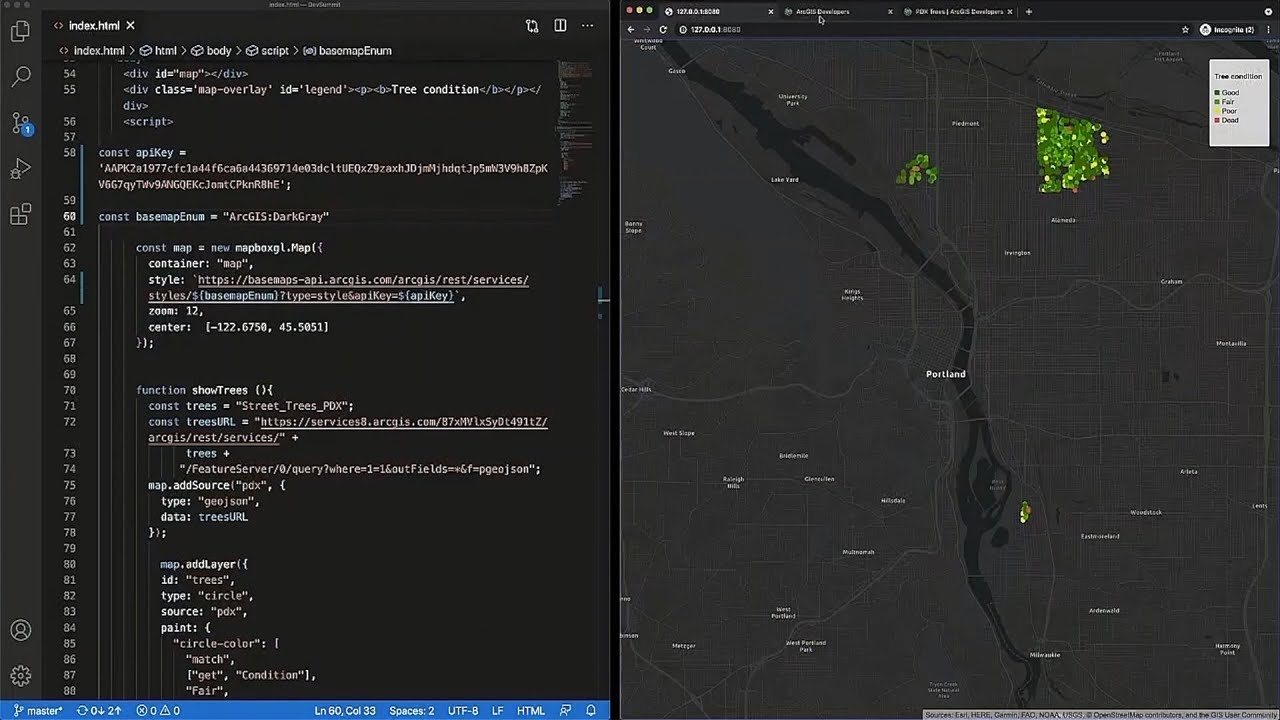Go forward in the browser
The height and width of the screenshot is (720, 1280).
click(646, 29)
